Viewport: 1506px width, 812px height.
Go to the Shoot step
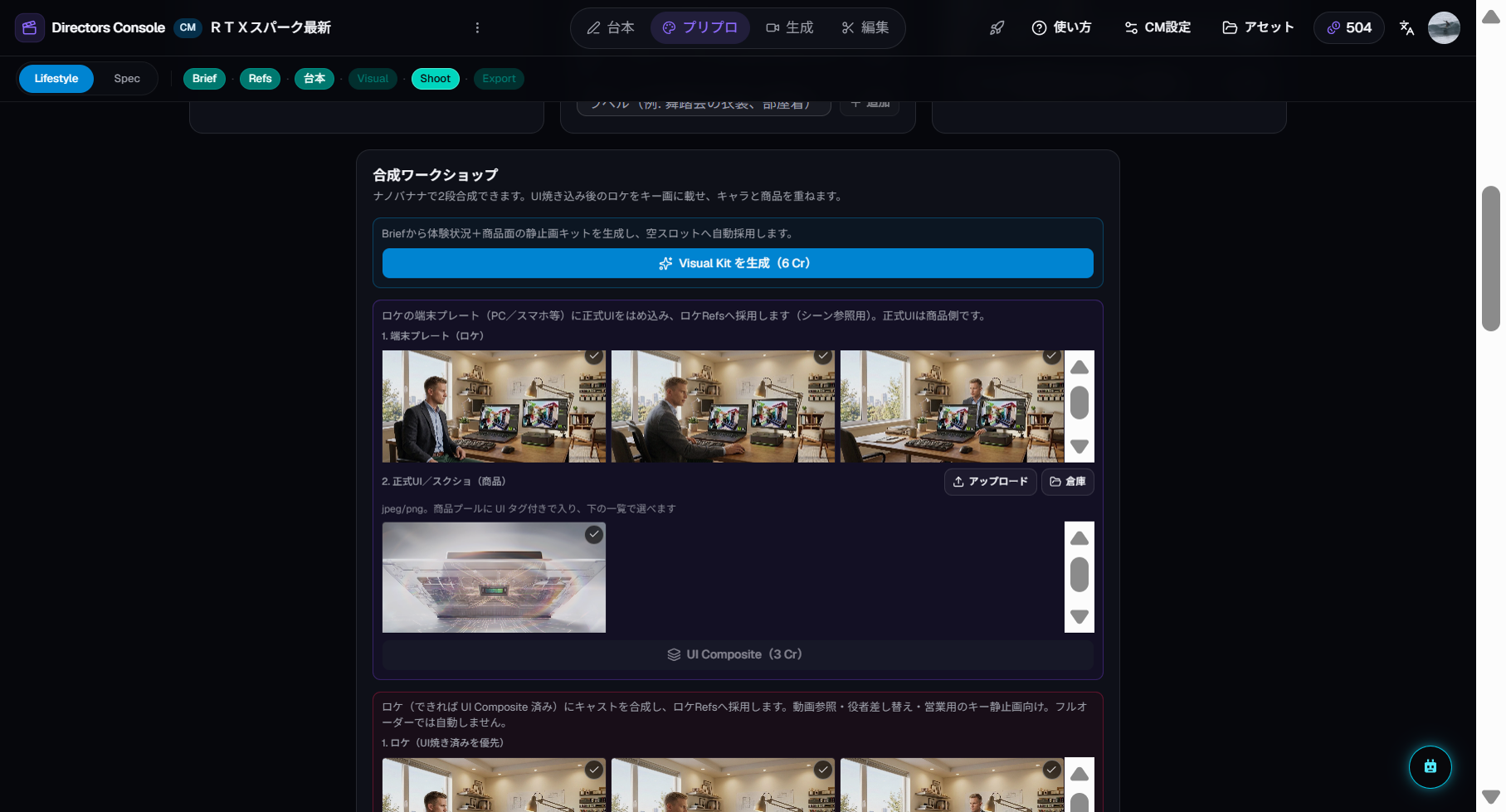pos(435,79)
